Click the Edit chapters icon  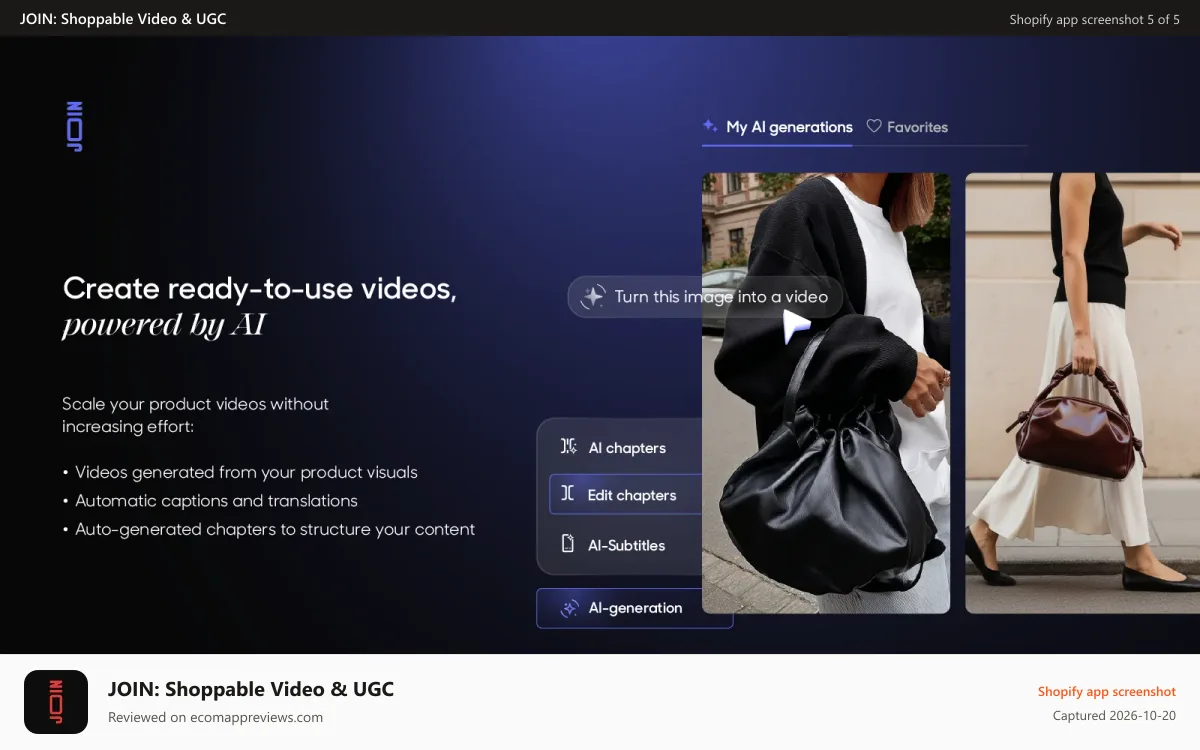[568, 494]
